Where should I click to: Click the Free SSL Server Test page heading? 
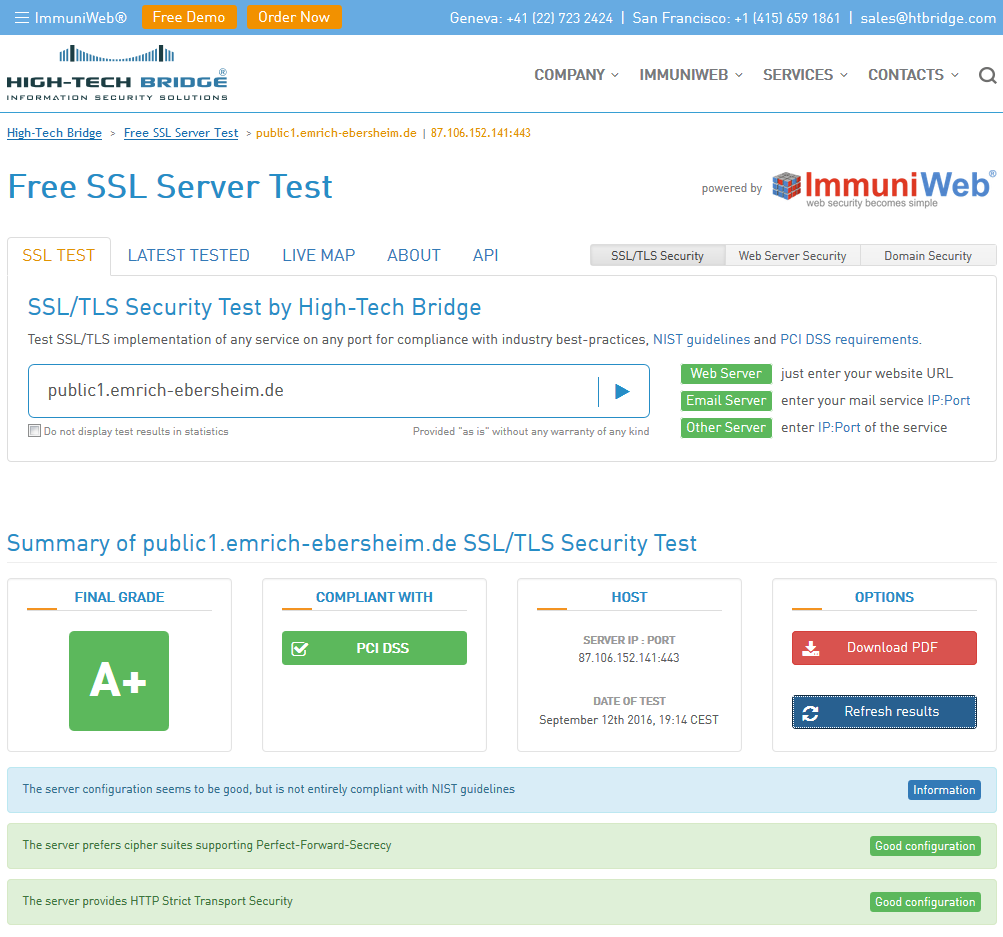170,187
